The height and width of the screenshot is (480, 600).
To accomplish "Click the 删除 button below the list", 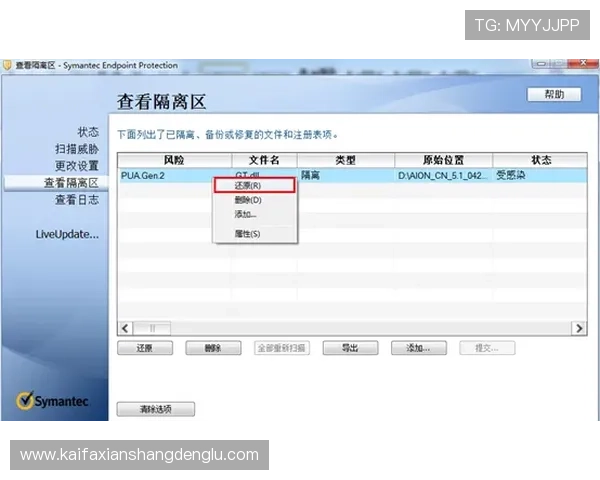I will tap(213, 348).
